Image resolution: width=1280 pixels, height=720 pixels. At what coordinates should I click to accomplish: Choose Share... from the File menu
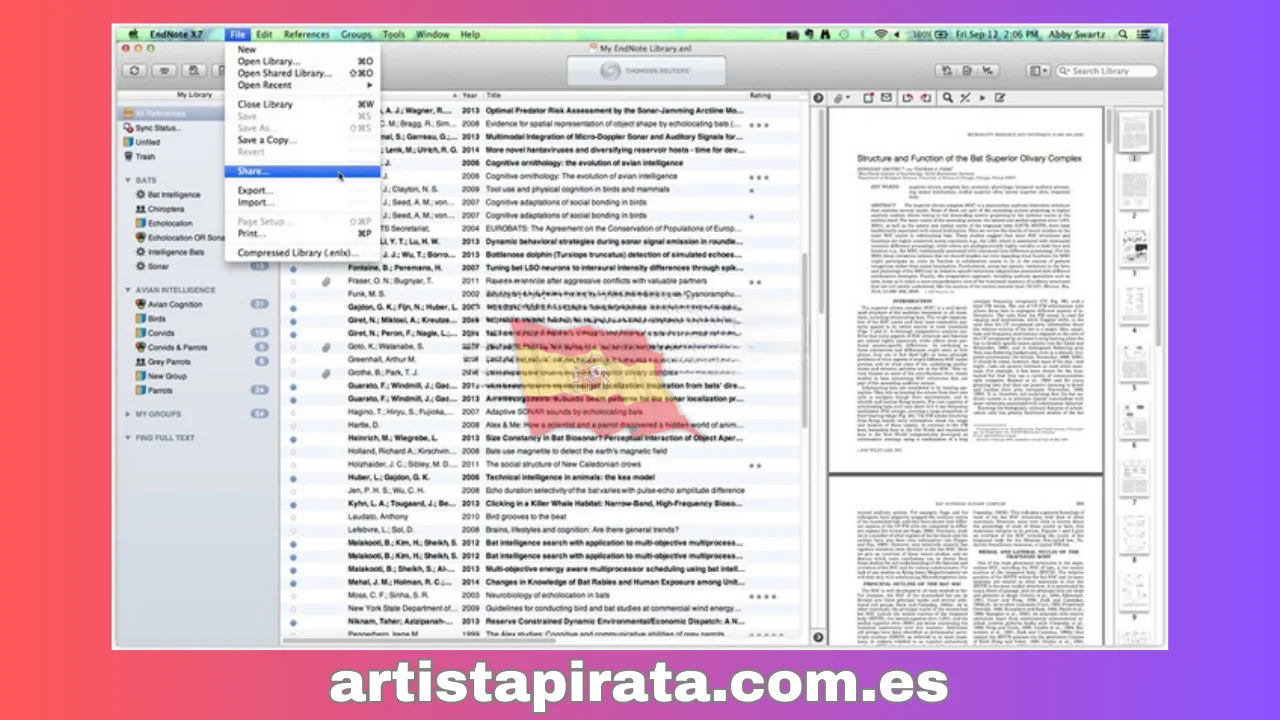pyautogui.click(x=302, y=171)
